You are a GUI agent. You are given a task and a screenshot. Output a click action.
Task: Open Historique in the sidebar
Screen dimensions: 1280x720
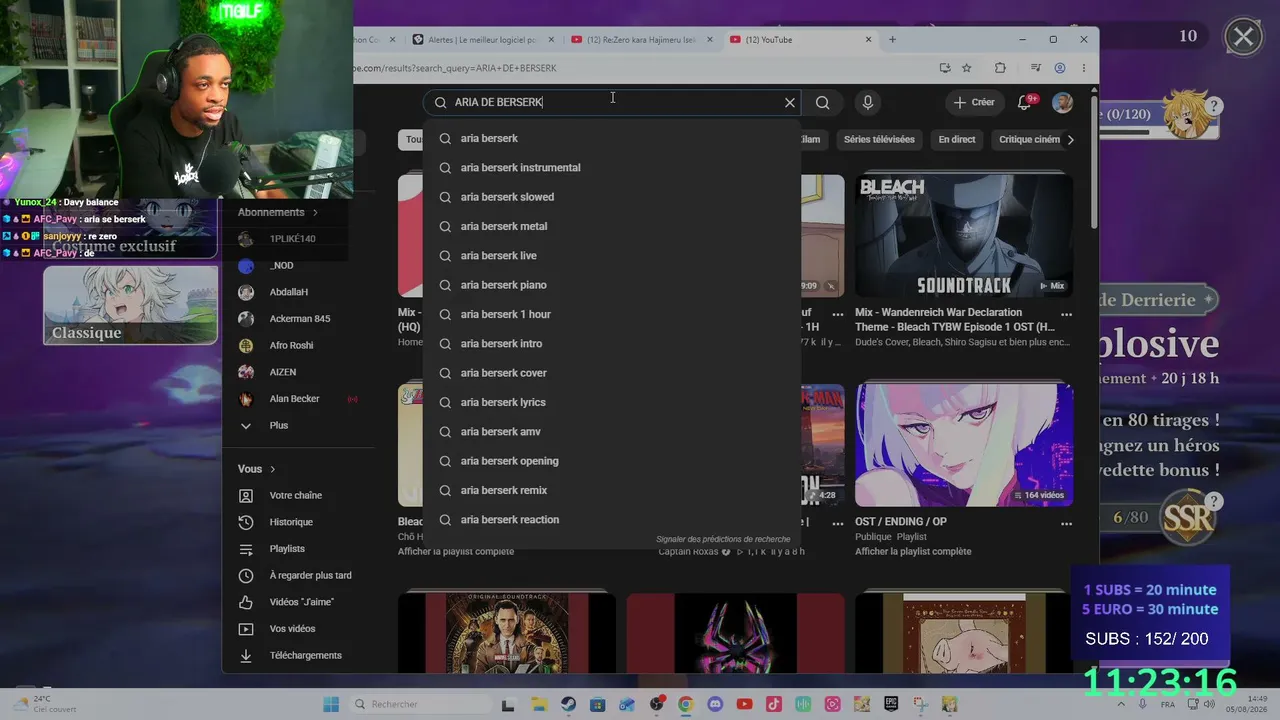coord(291,522)
